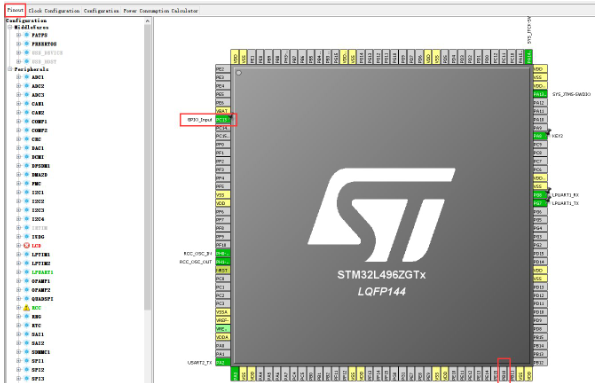
Task: Click the tree panel scroll-up arrow
Action: coord(148,21)
